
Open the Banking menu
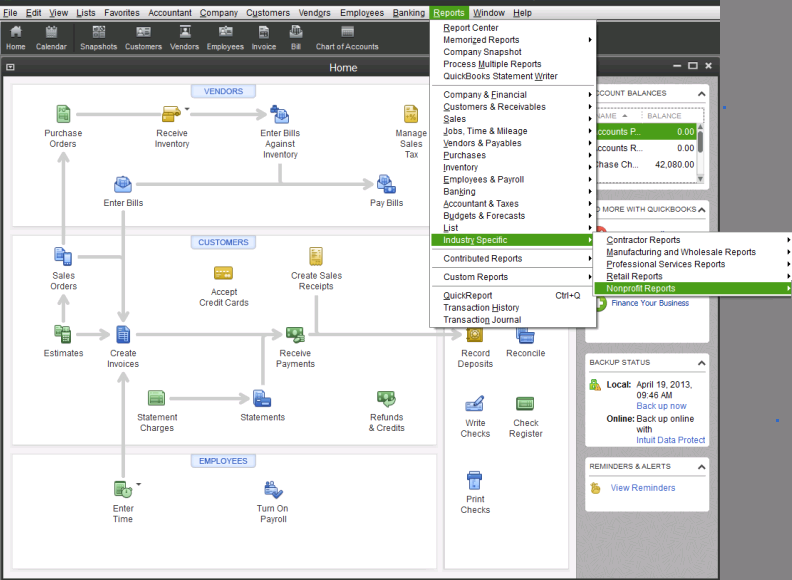(x=409, y=13)
